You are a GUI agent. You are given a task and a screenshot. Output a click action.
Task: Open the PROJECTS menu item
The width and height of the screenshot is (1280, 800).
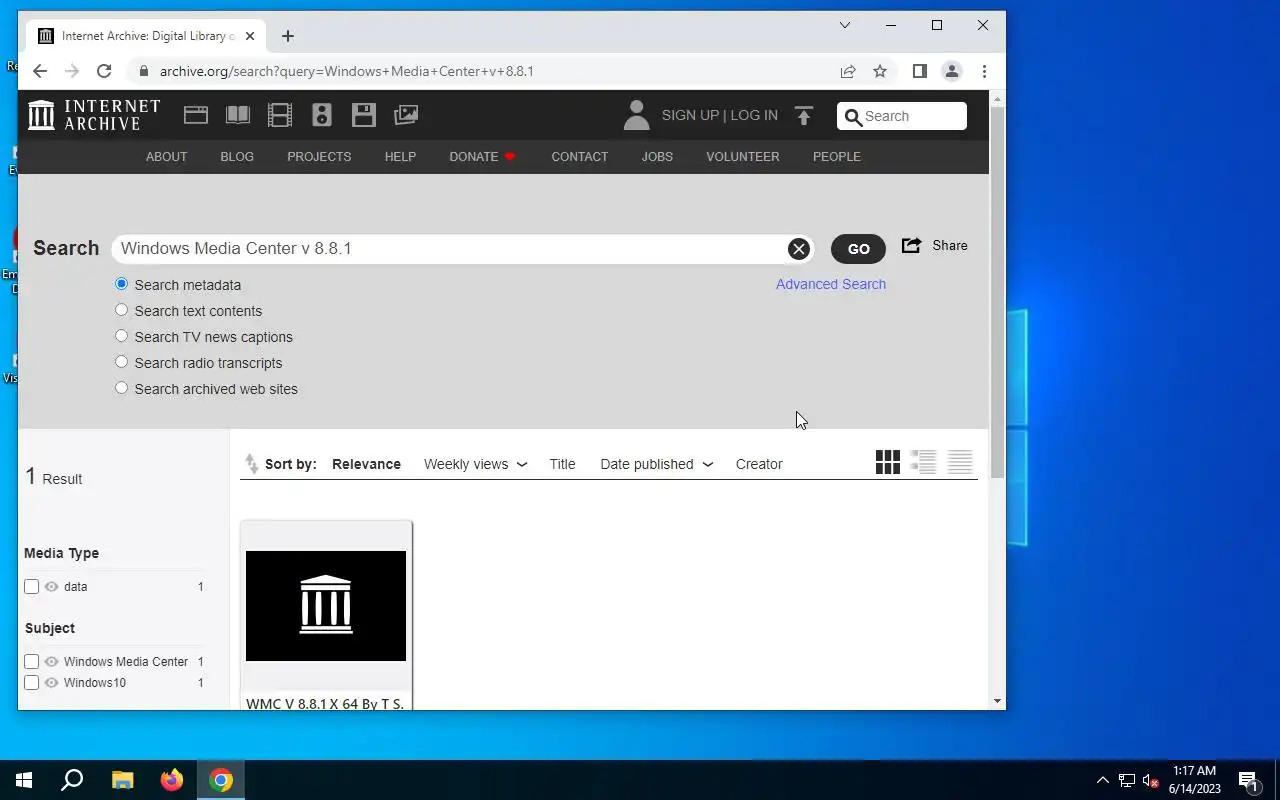coord(319,157)
